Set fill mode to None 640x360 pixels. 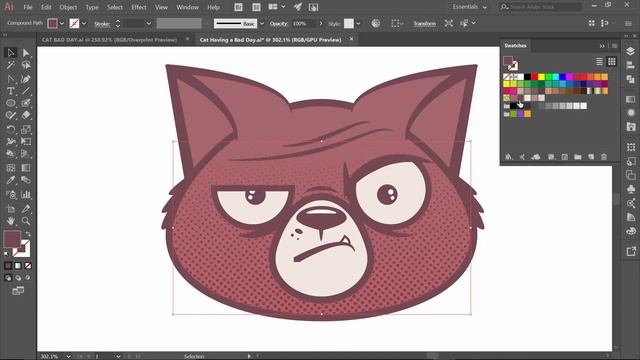28,266
